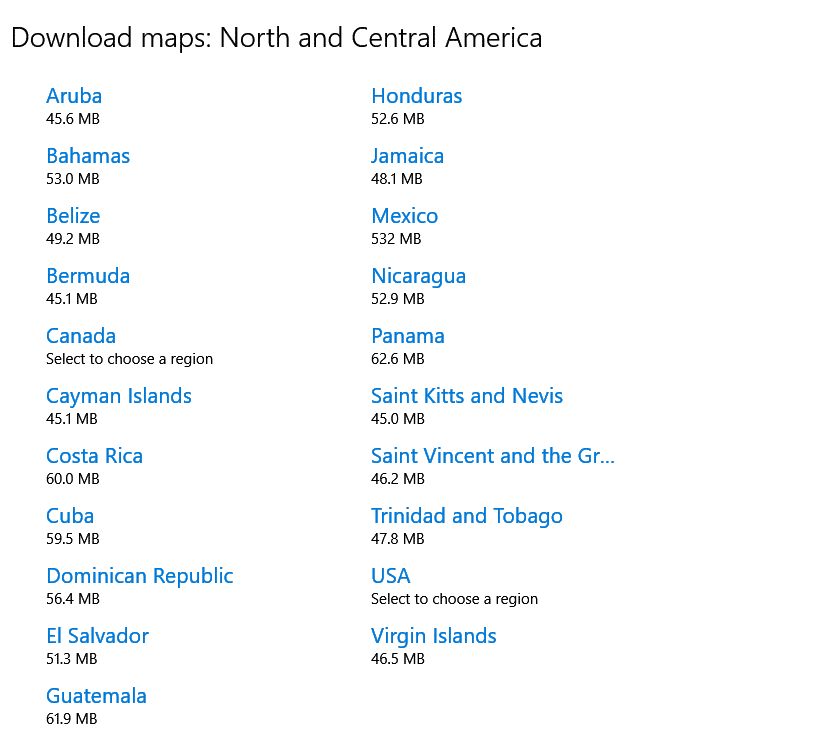Click the 45.1 MB size under Bermuda
Screen dimensions: 821x749
tap(72, 299)
